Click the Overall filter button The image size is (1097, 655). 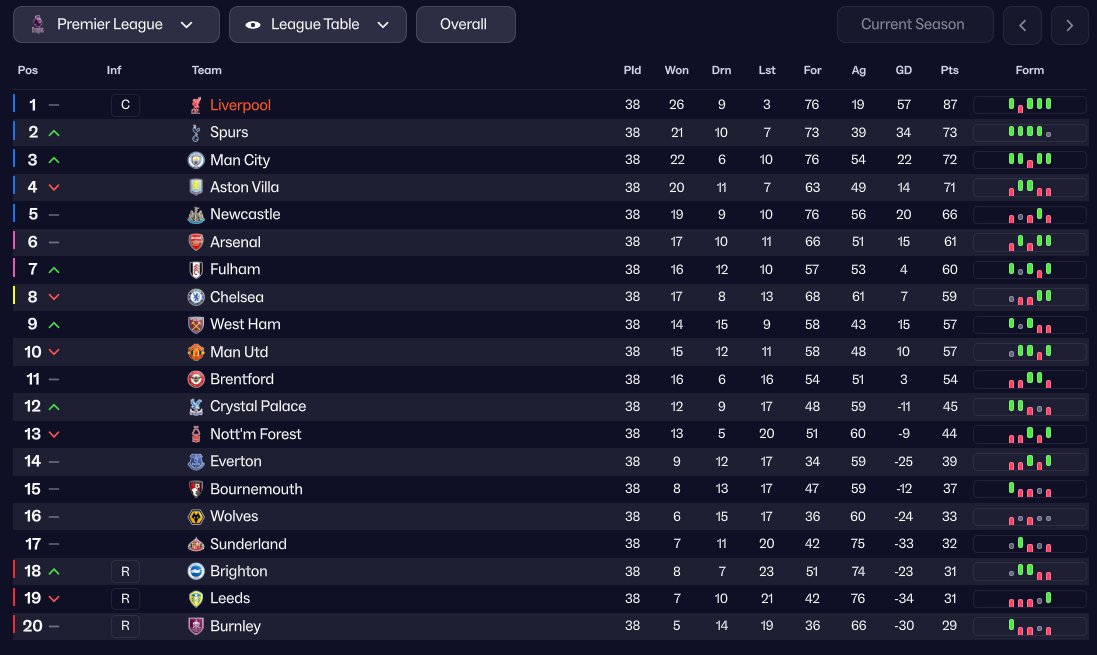(x=465, y=25)
